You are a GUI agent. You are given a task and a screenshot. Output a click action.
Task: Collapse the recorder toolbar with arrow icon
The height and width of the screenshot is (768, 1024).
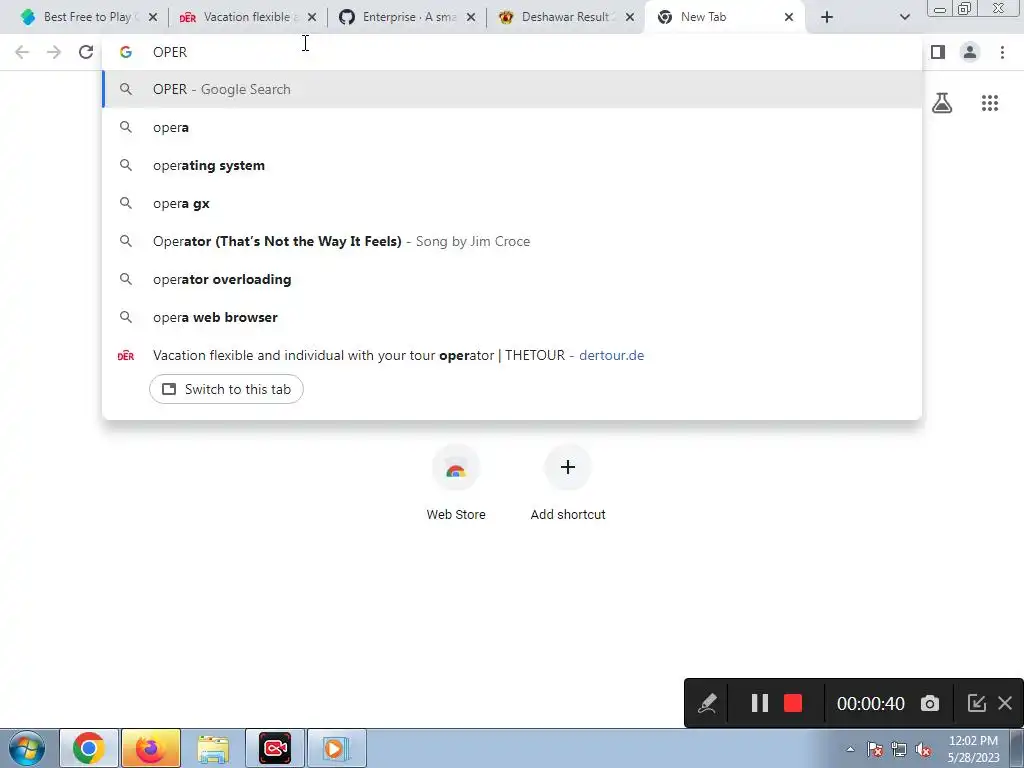pos(976,703)
